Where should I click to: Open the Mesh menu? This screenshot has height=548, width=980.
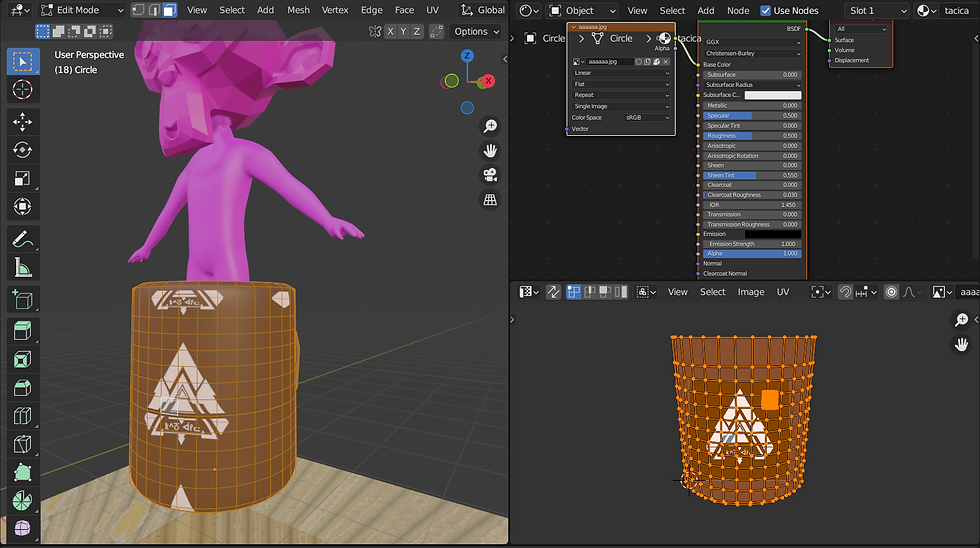(x=298, y=10)
